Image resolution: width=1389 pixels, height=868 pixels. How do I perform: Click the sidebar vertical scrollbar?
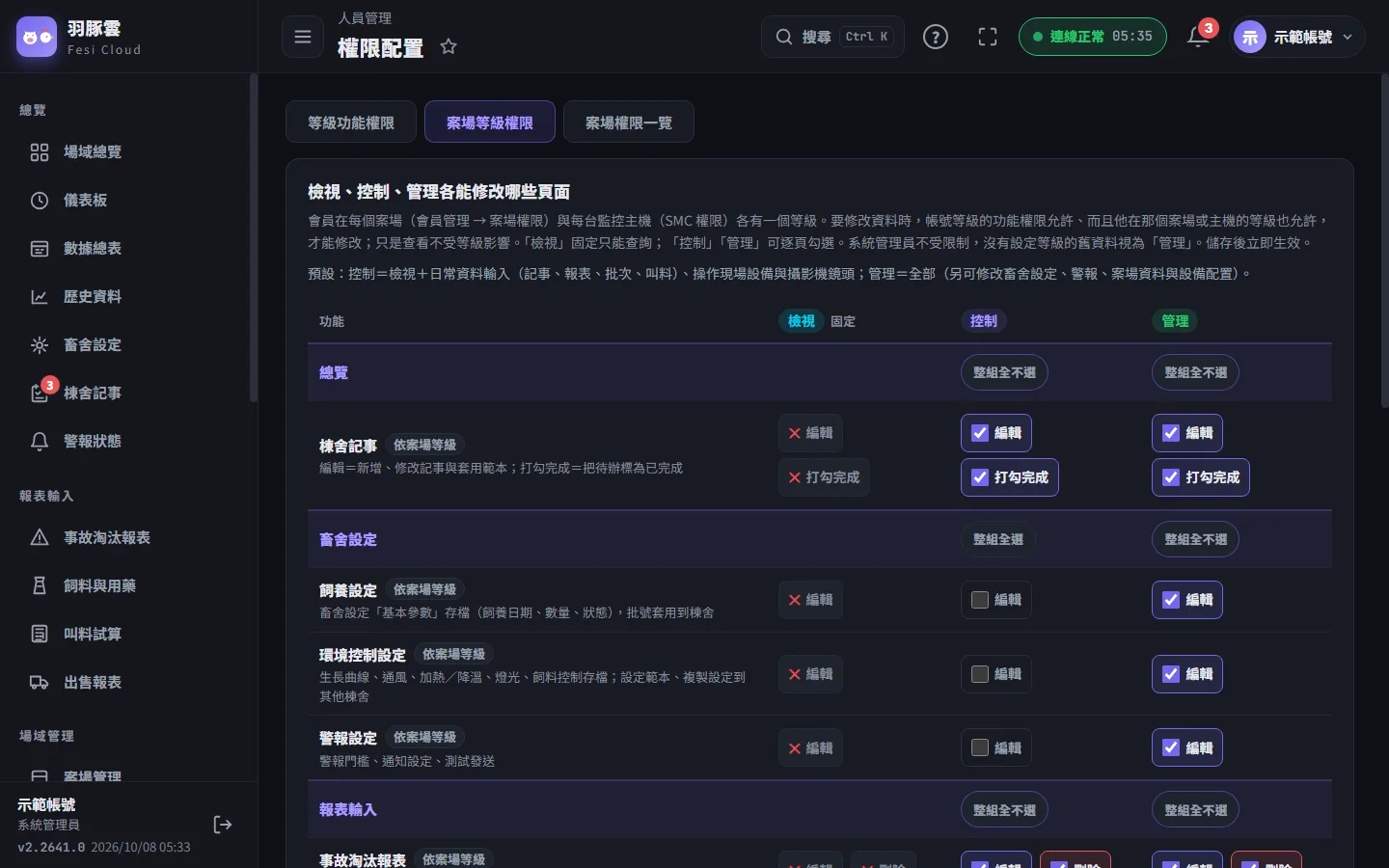pyautogui.click(x=254, y=237)
